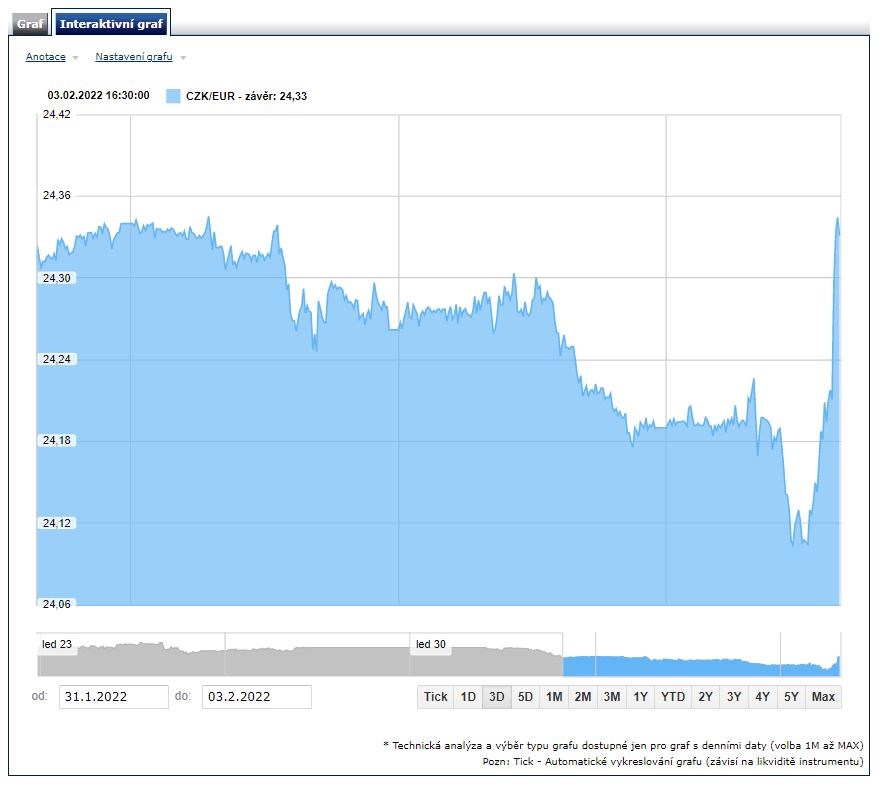Set the chart range to 5Y

[791, 697]
